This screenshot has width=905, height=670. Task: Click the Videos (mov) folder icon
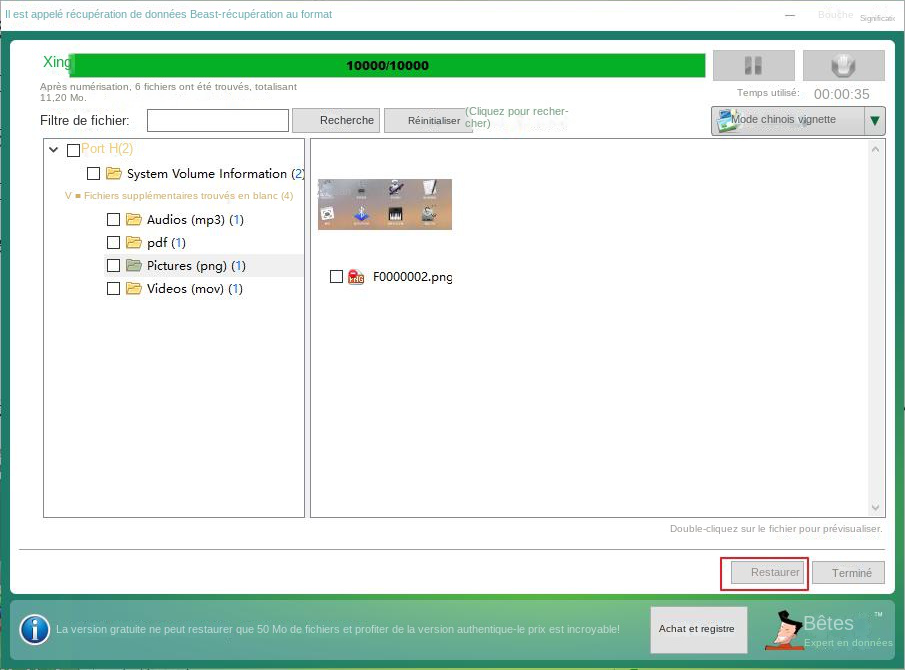pos(134,289)
